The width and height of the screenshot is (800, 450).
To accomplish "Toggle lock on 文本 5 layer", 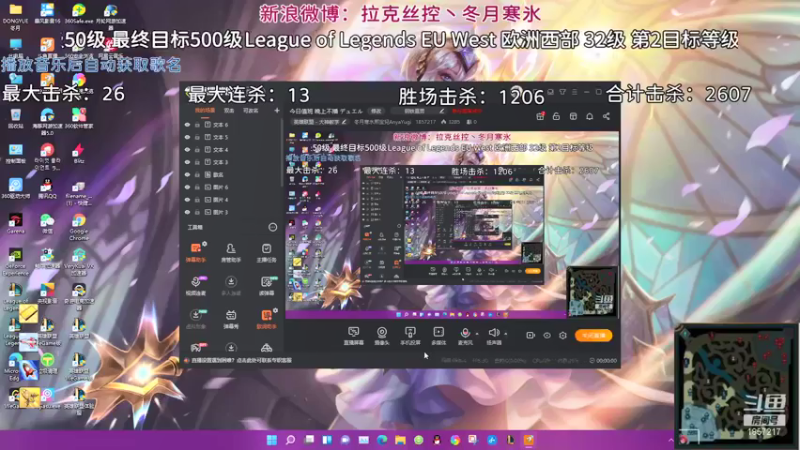I will 197,137.
